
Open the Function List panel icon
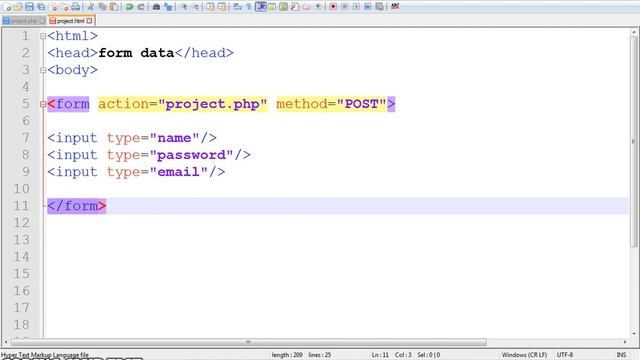295,7
